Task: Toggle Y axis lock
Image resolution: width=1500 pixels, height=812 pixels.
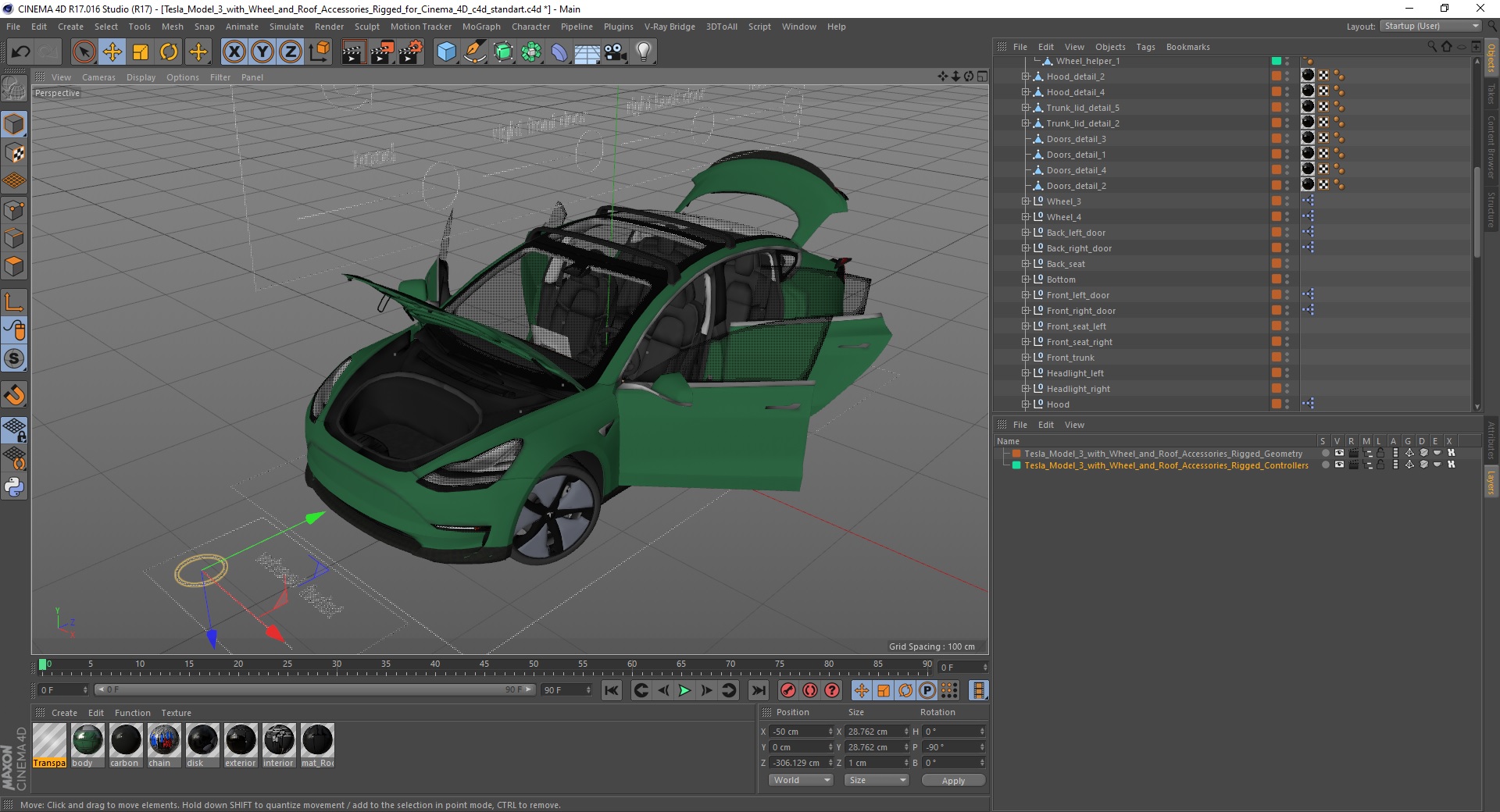Action: point(262,52)
